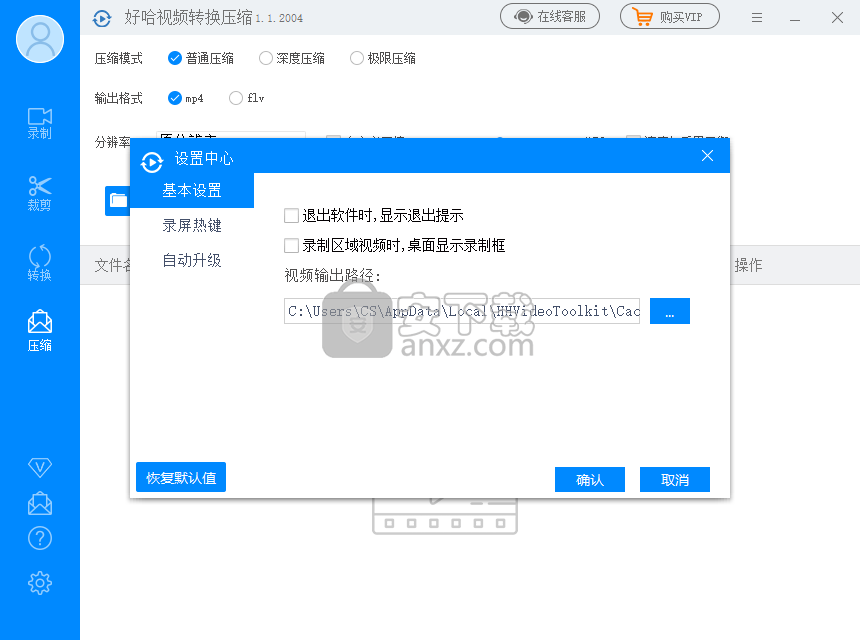860x640 pixels.
Task: Browse output path with the ... button
Action: pyautogui.click(x=670, y=311)
